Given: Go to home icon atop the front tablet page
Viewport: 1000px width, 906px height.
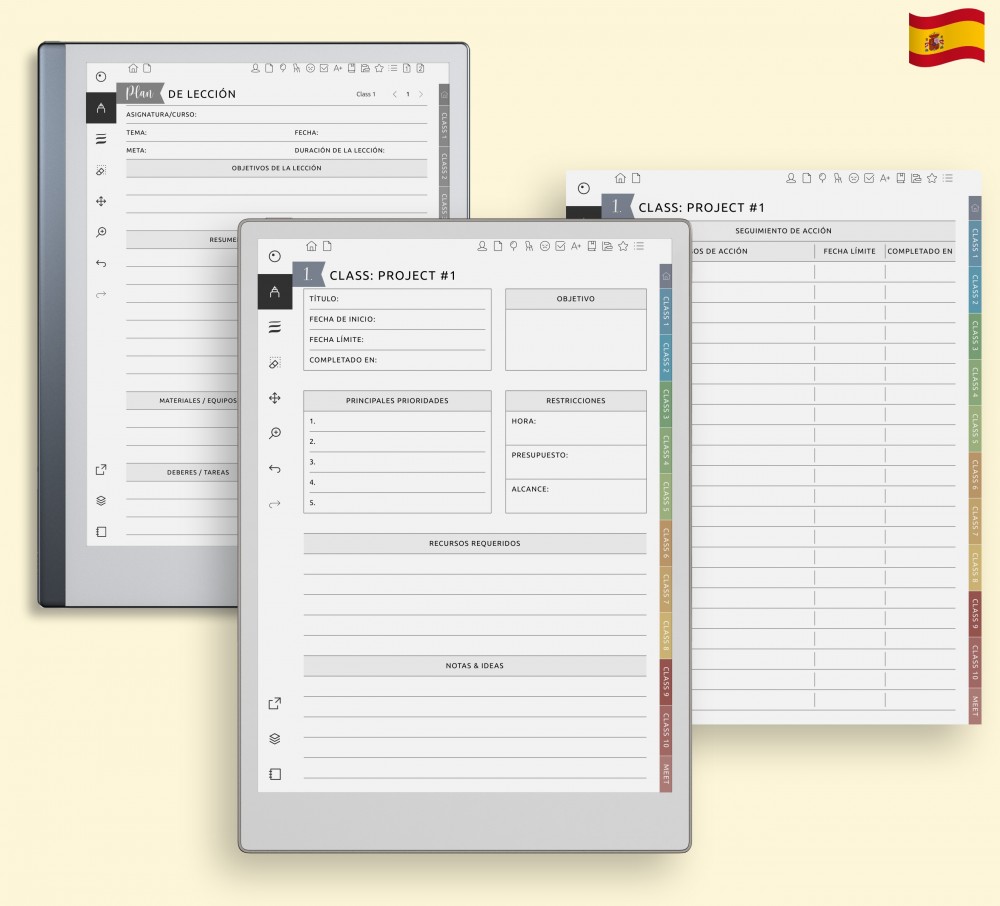Looking at the screenshot, I should (311, 246).
